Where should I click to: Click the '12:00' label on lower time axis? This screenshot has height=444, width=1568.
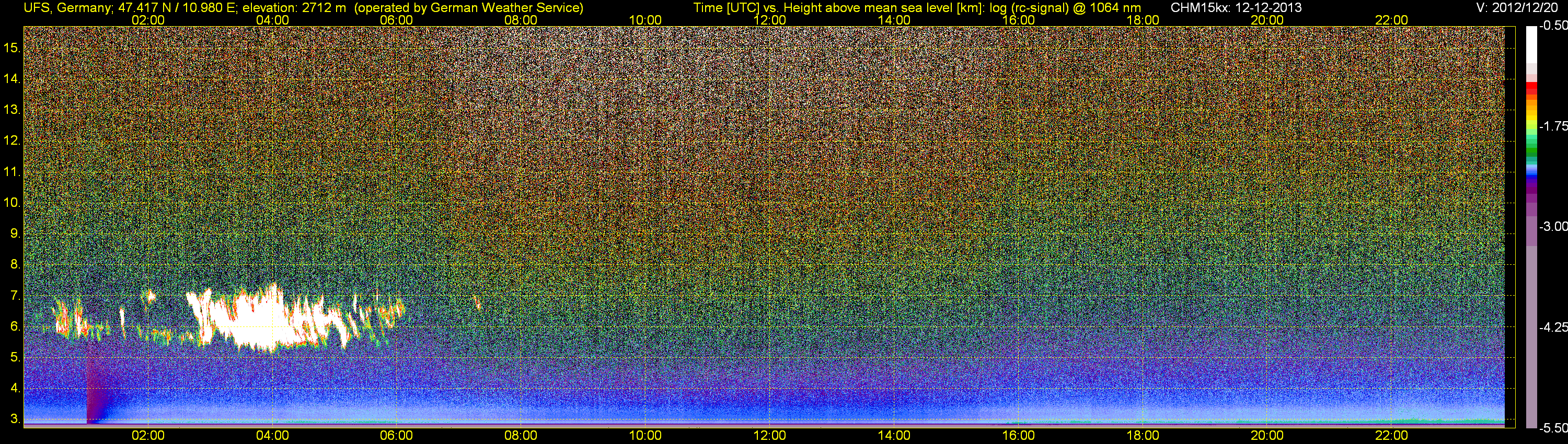coord(770,436)
